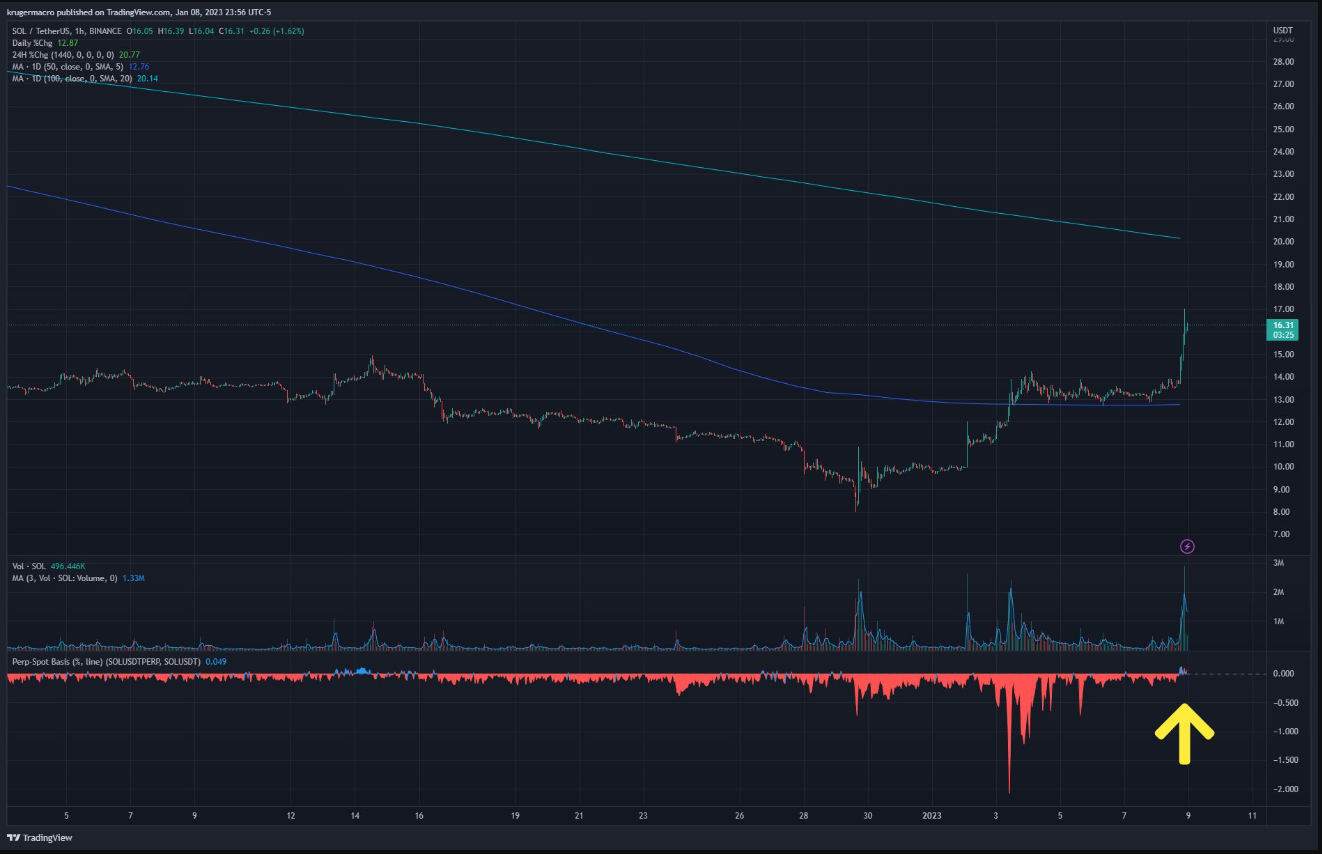Click the Daily %Chg indicator label
This screenshot has height=854, width=1322.
[34, 43]
